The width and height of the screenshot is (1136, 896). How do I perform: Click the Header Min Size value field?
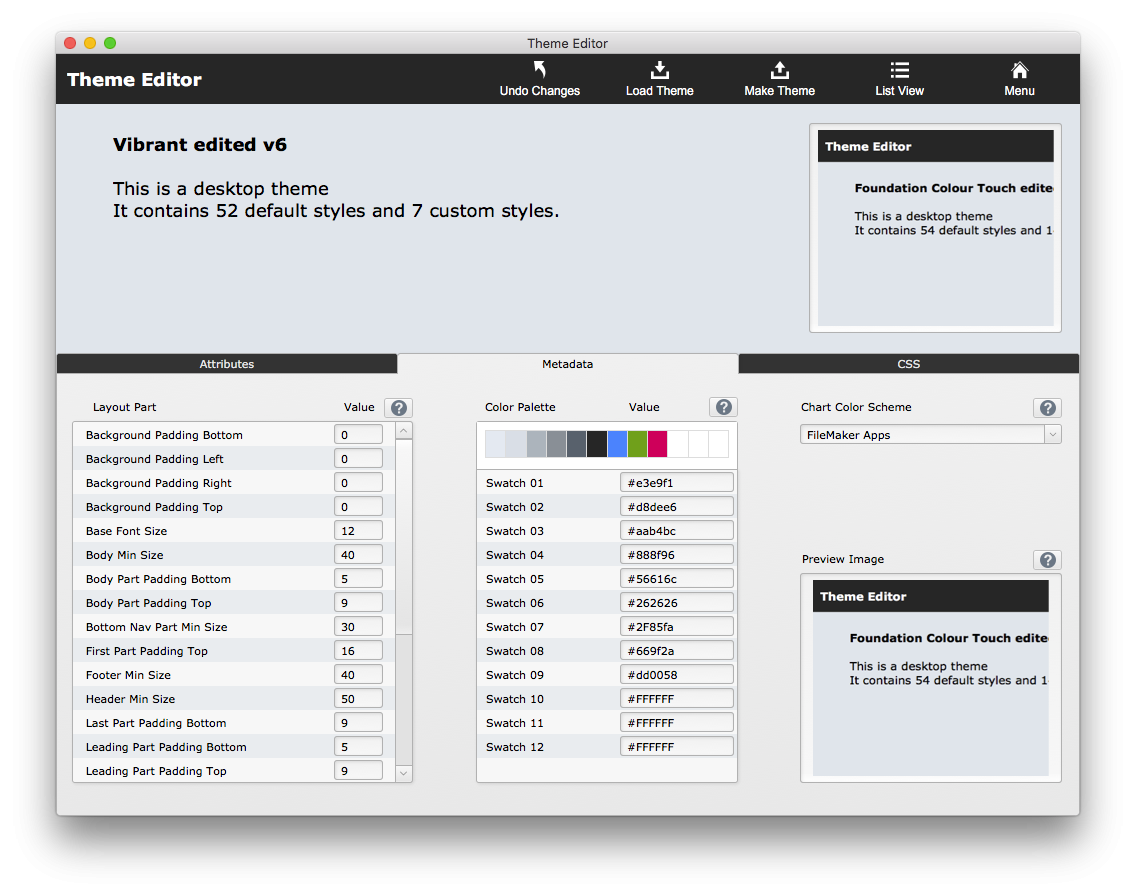point(358,699)
